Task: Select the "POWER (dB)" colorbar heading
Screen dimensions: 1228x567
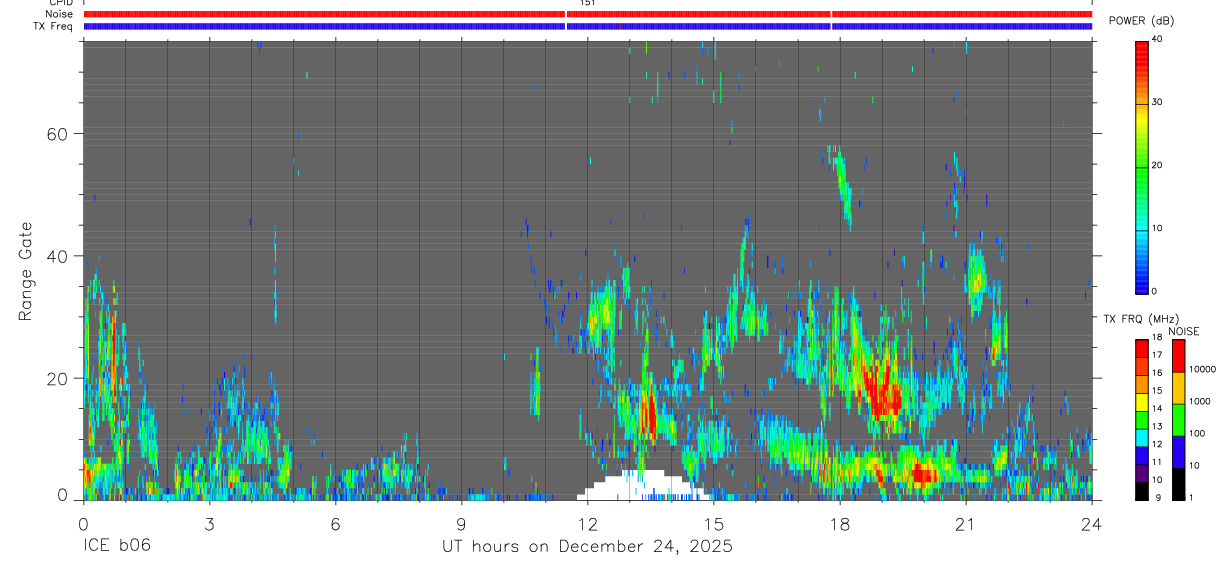Action: [x=1141, y=21]
